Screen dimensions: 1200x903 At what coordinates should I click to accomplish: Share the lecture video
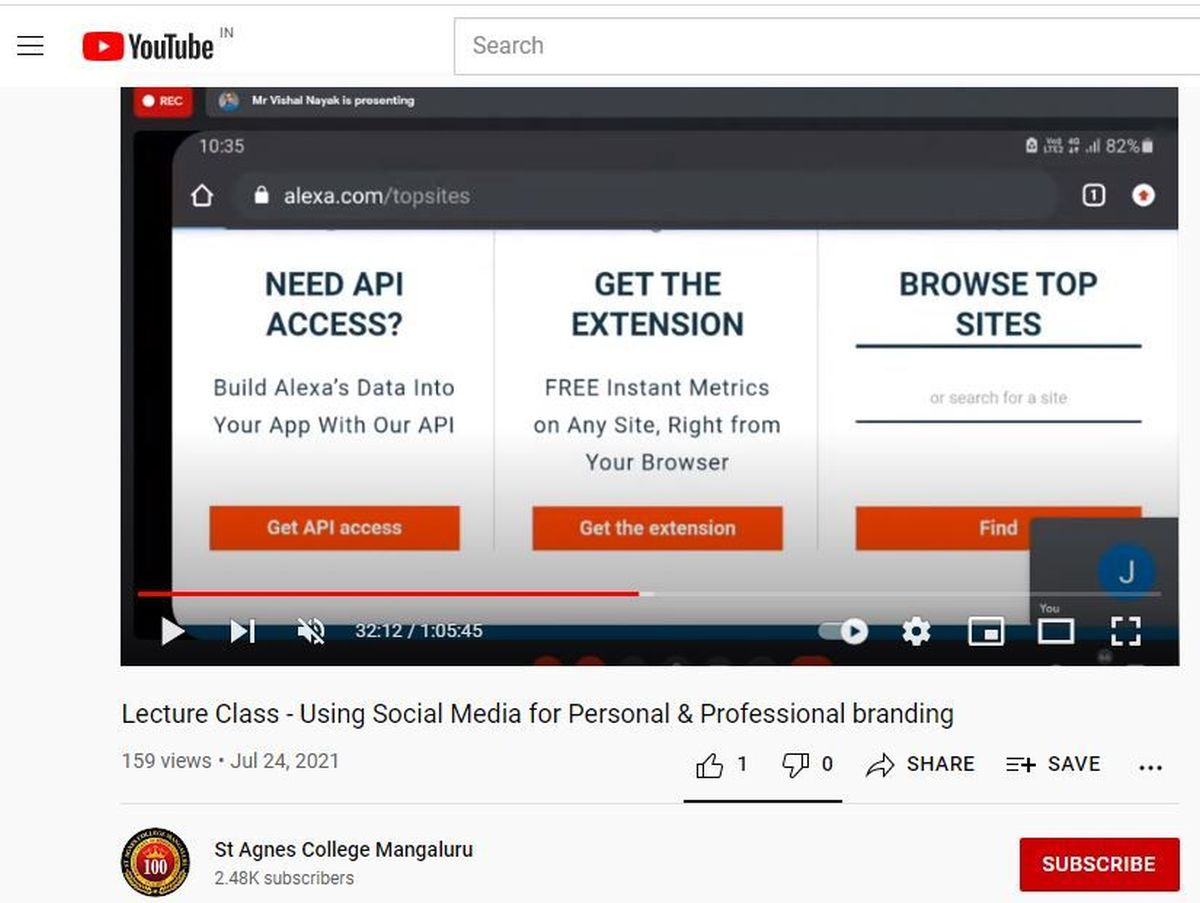(920, 765)
